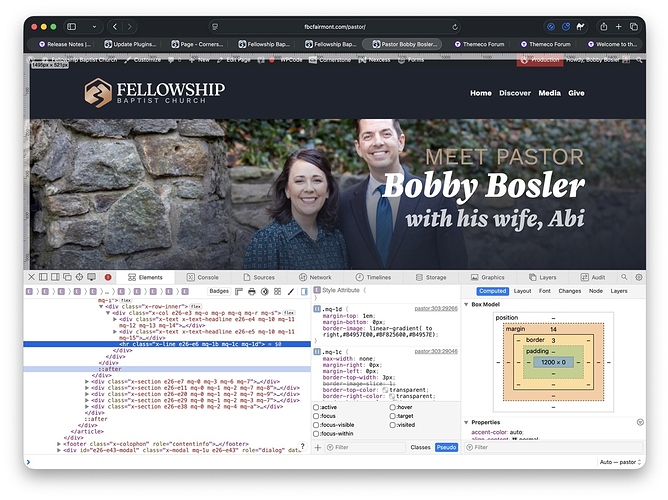Open Web Inspector settings gear
This screenshot has height=500, width=668.
click(x=639, y=277)
